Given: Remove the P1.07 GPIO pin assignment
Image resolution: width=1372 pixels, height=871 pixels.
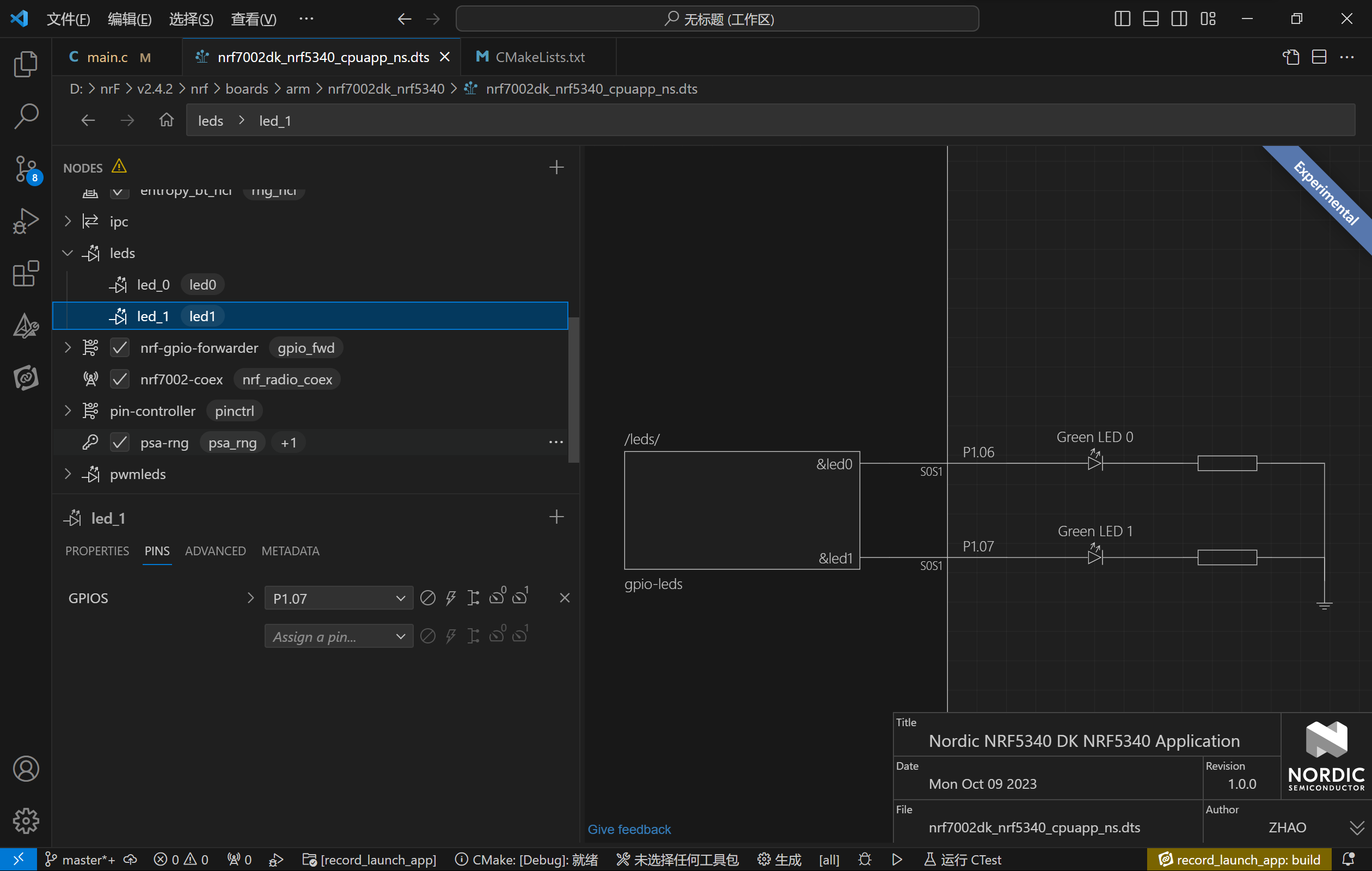Looking at the screenshot, I should (x=565, y=598).
